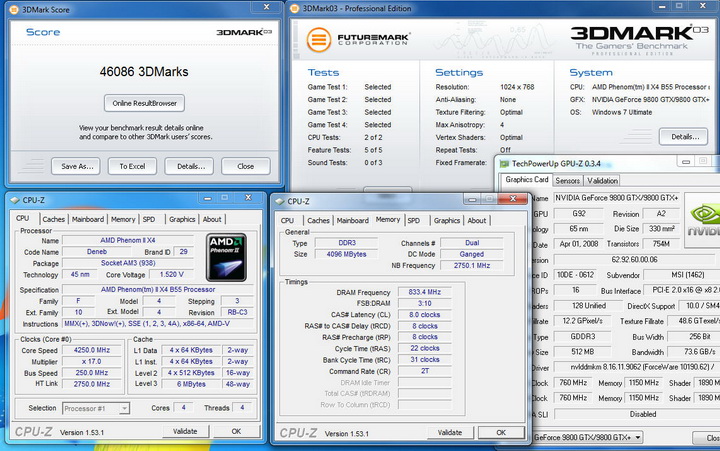The width and height of the screenshot is (720, 451).
Task: Click the SLI status field Disabled
Action: [x=637, y=414]
